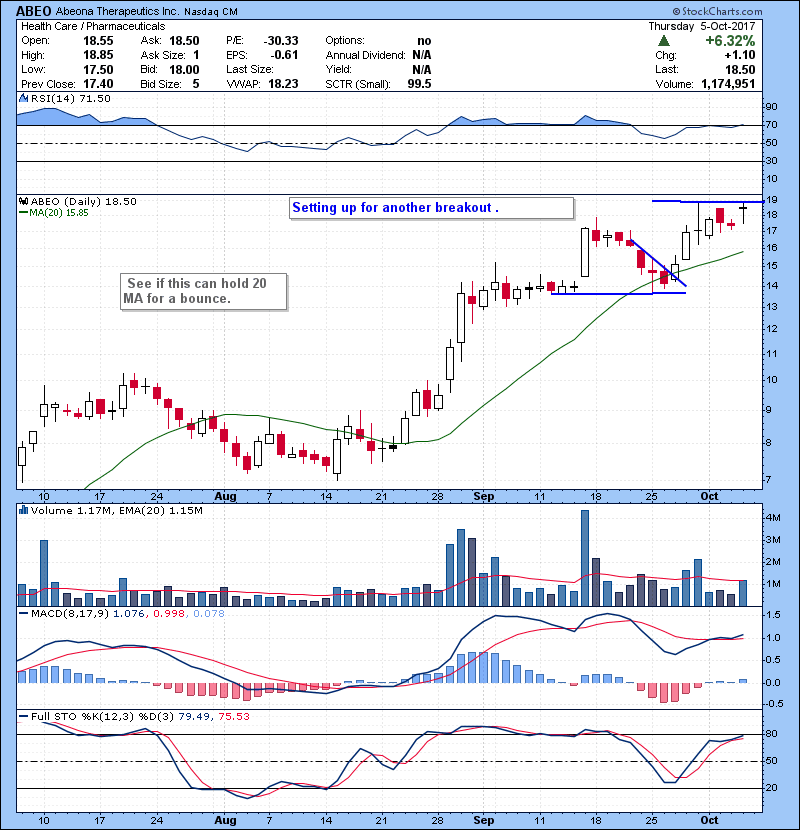
Task: Click the ABEO (Daily) 18.50 chart label
Action: click(x=84, y=201)
